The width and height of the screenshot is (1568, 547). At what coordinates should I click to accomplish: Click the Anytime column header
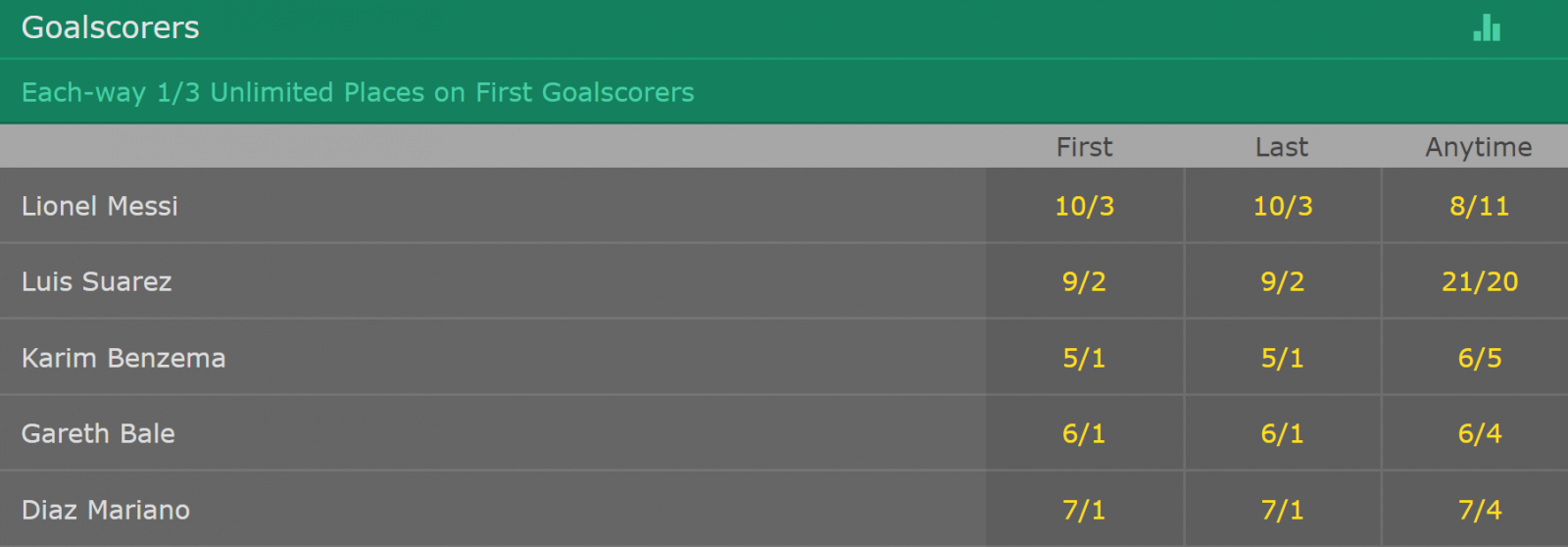[x=1479, y=147]
